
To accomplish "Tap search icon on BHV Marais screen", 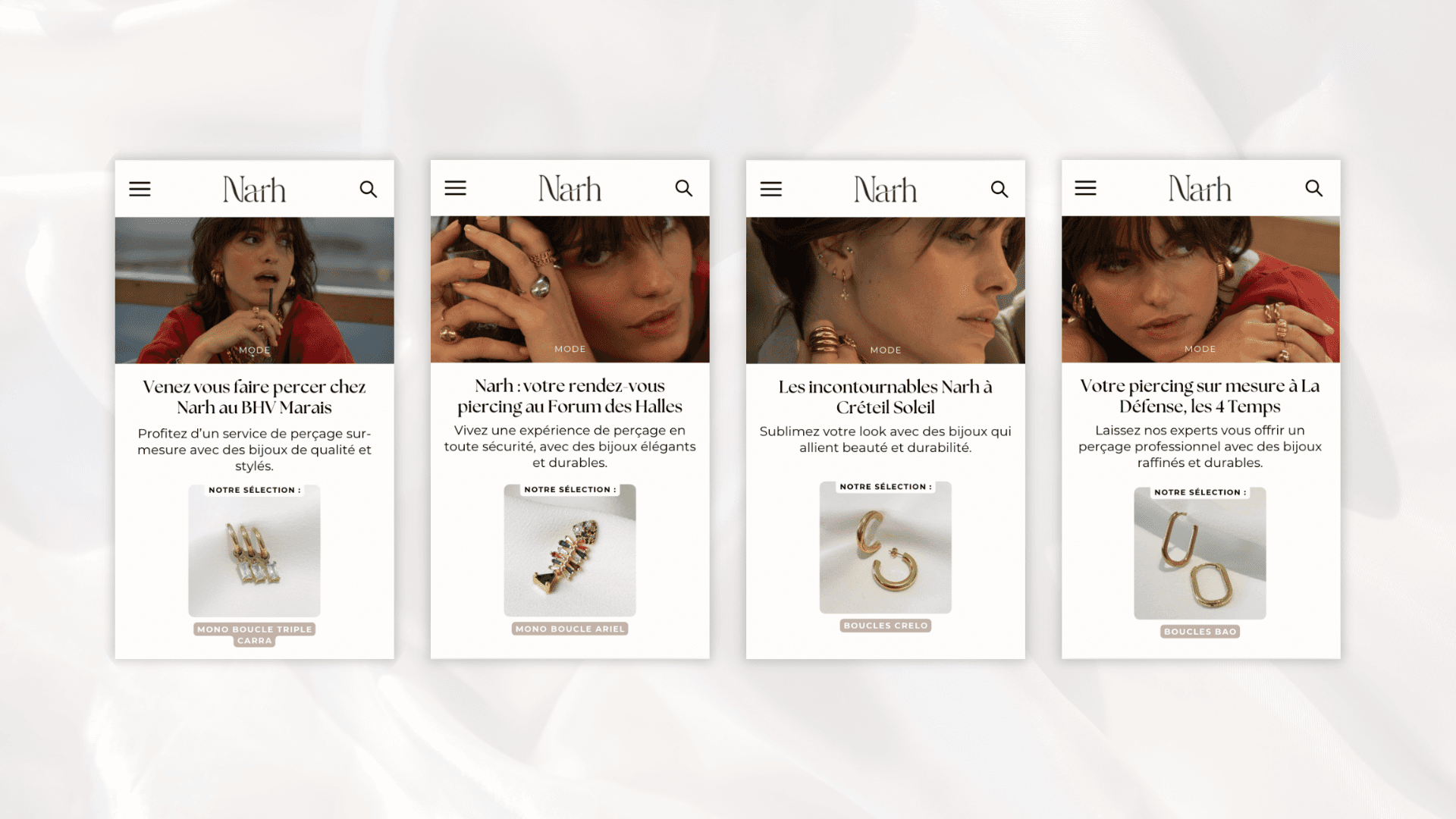I will pos(369,189).
